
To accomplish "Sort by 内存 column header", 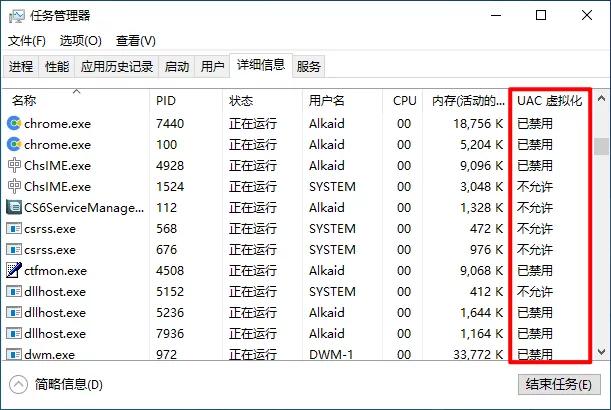I will (x=468, y=101).
